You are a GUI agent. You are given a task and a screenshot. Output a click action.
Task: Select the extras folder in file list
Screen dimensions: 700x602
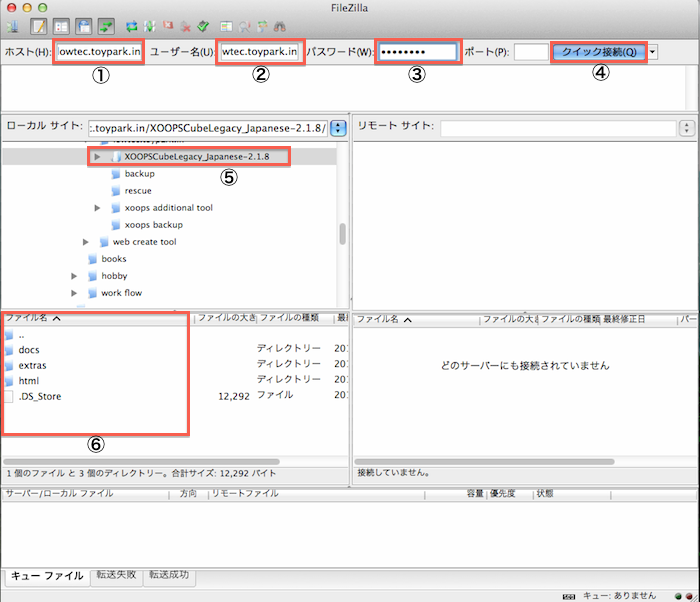coord(32,365)
